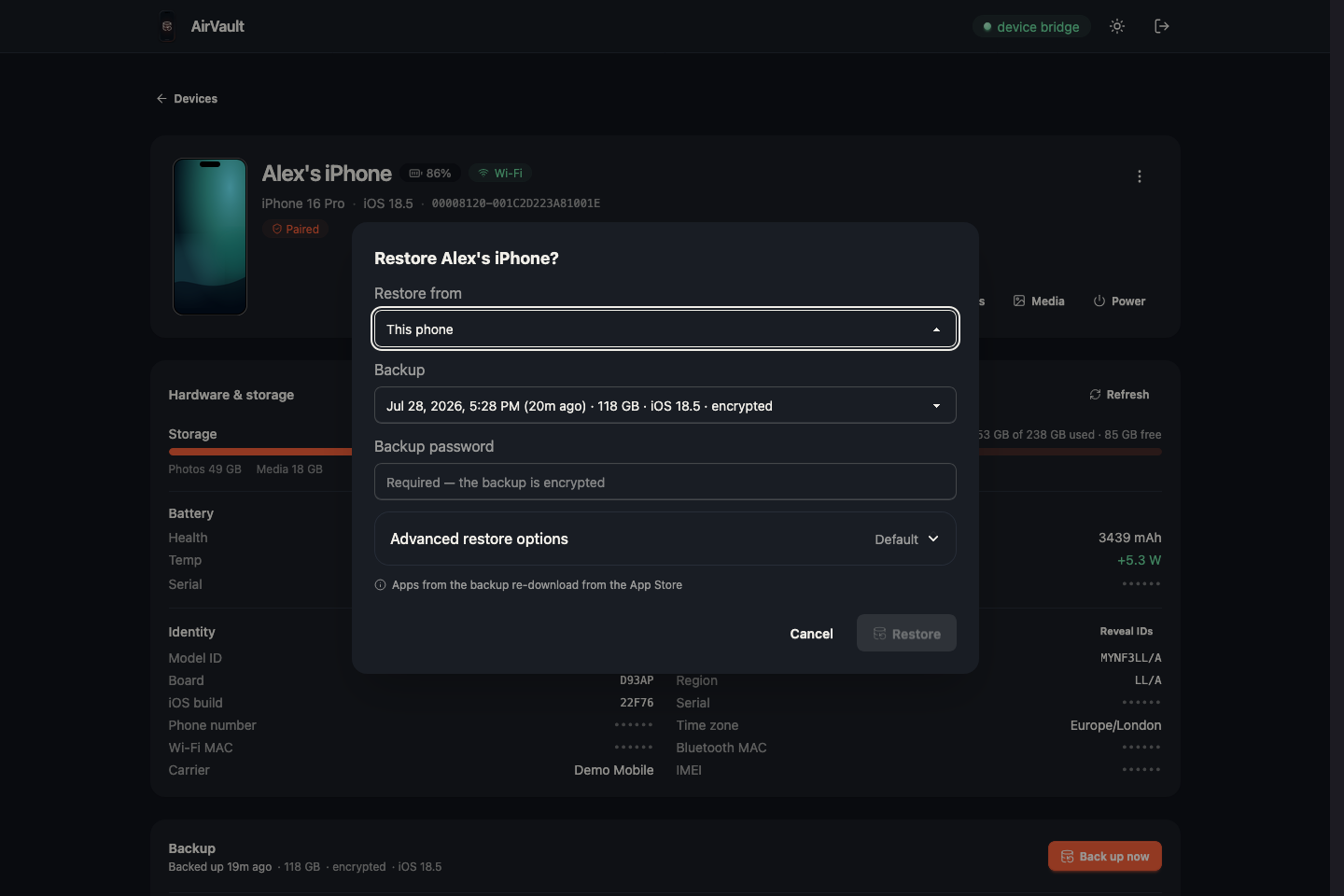Screen dimensions: 1344x896
Task: Click the Wi-Fi connection badge
Action: [x=500, y=174]
